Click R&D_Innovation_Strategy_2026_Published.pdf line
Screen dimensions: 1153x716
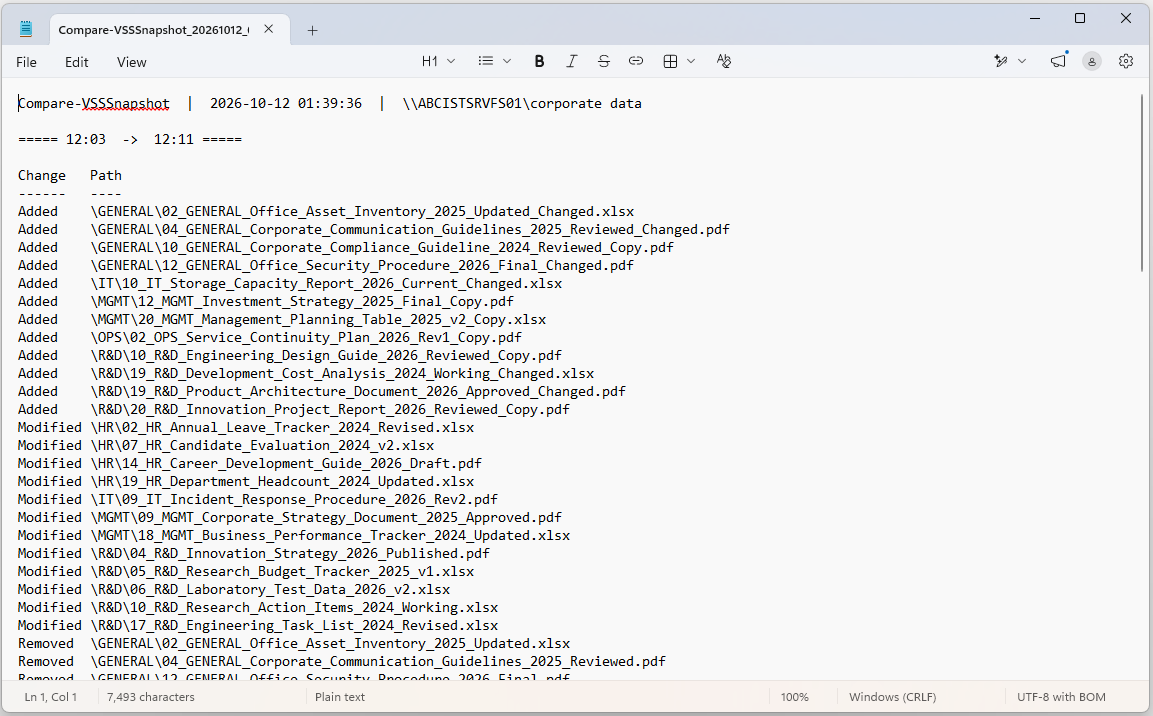[x=254, y=554]
